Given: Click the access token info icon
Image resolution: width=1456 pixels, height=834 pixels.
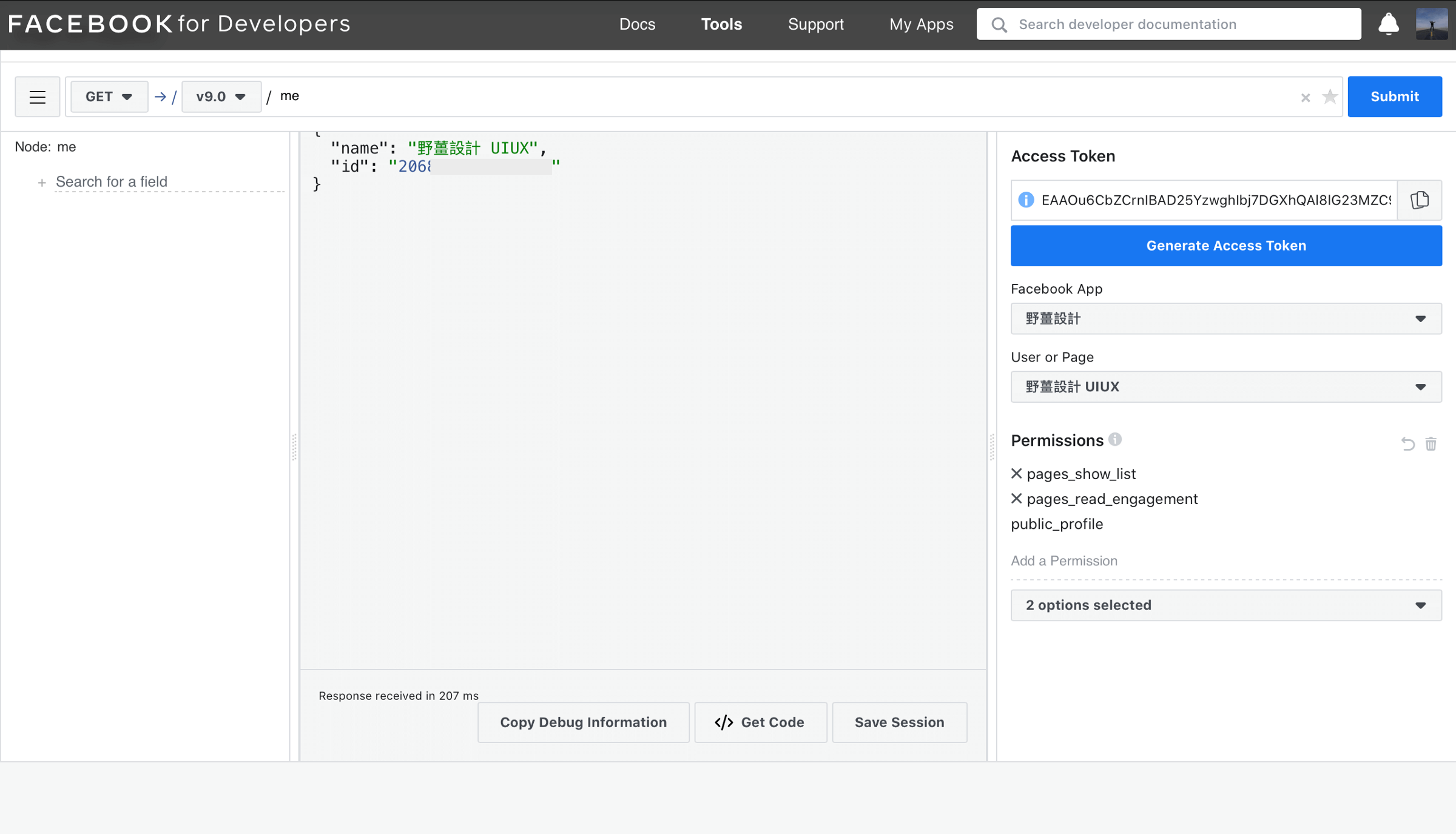Looking at the screenshot, I should tap(1026, 200).
